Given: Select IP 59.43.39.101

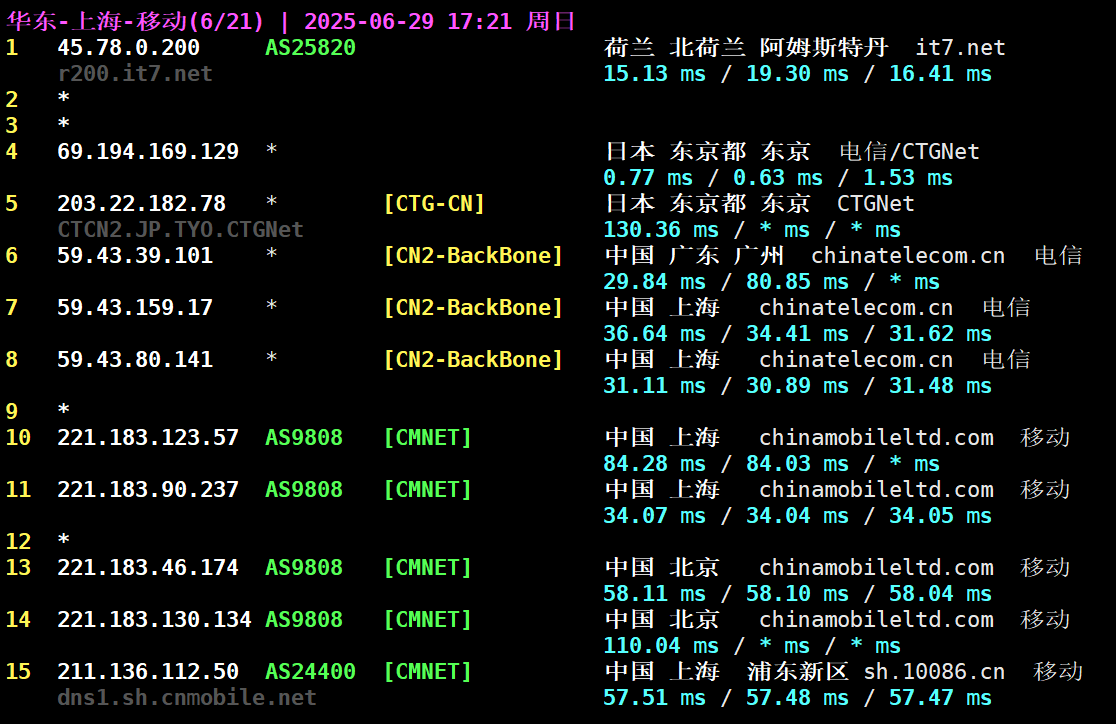Looking at the screenshot, I should pos(135,256).
